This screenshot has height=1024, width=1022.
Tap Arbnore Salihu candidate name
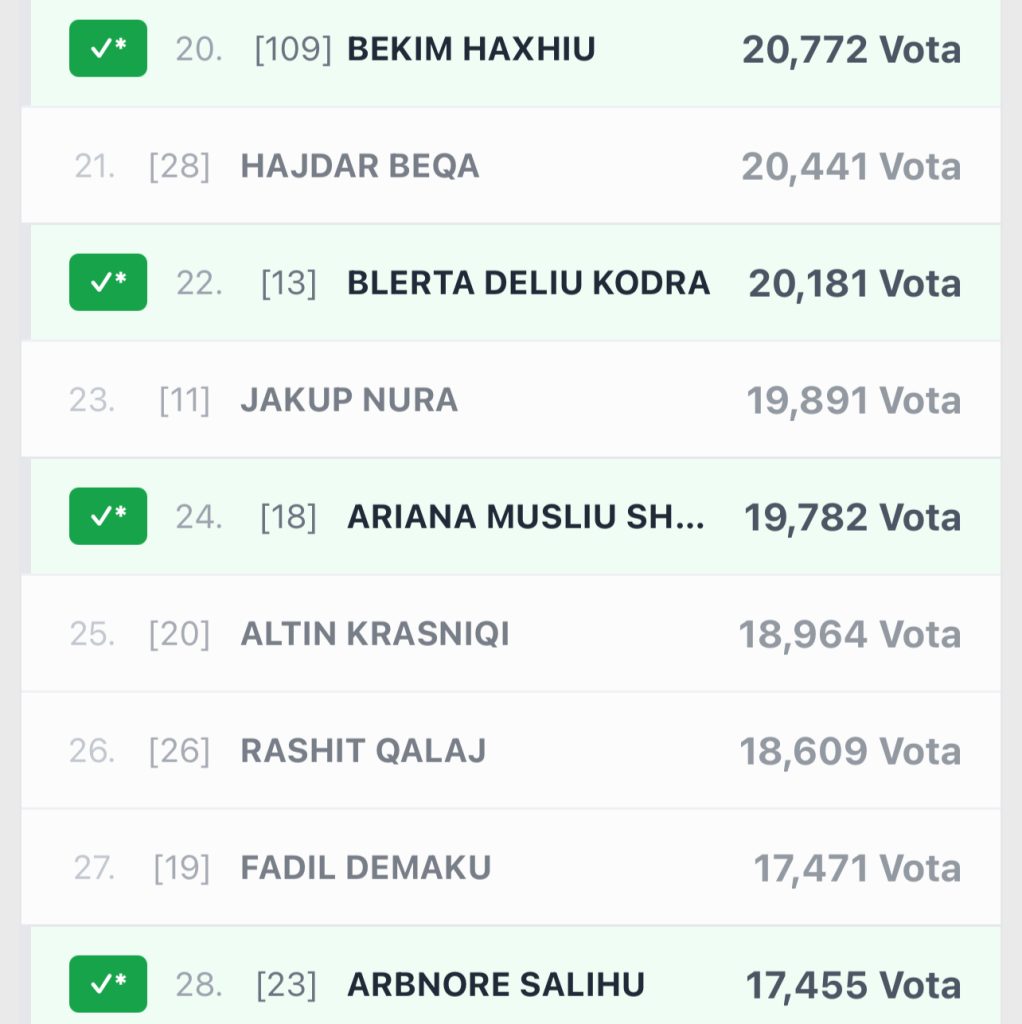coord(496,985)
